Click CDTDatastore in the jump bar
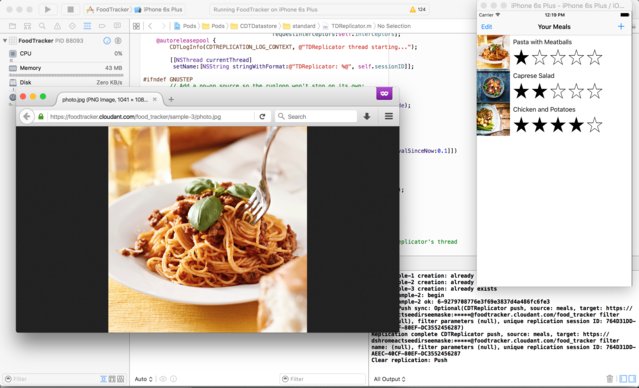This screenshot has width=639, height=388. click(x=254, y=26)
